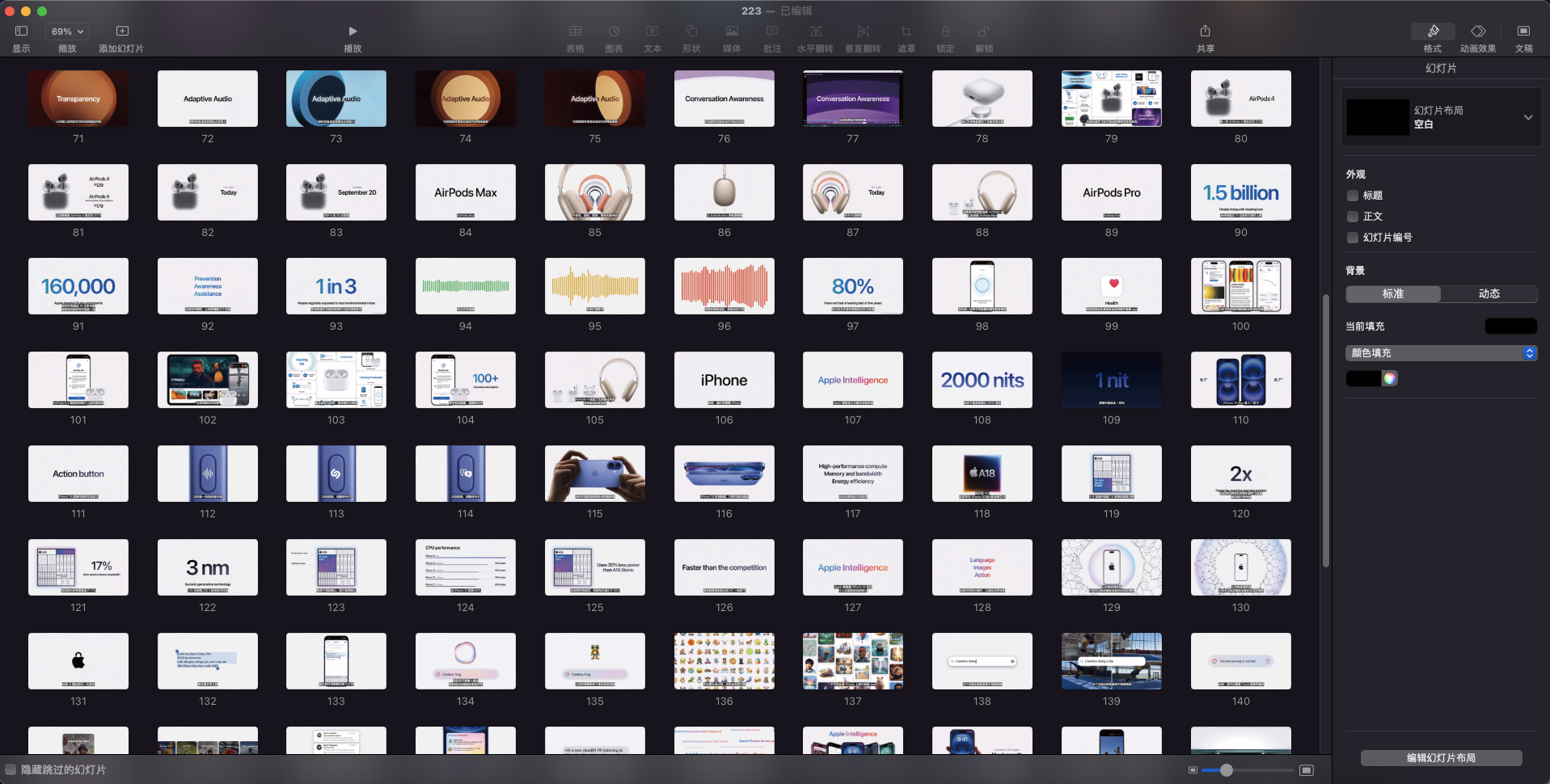Select slide 93 1 in 3 thumbnail
The width and height of the screenshot is (1550, 784).
(336, 286)
